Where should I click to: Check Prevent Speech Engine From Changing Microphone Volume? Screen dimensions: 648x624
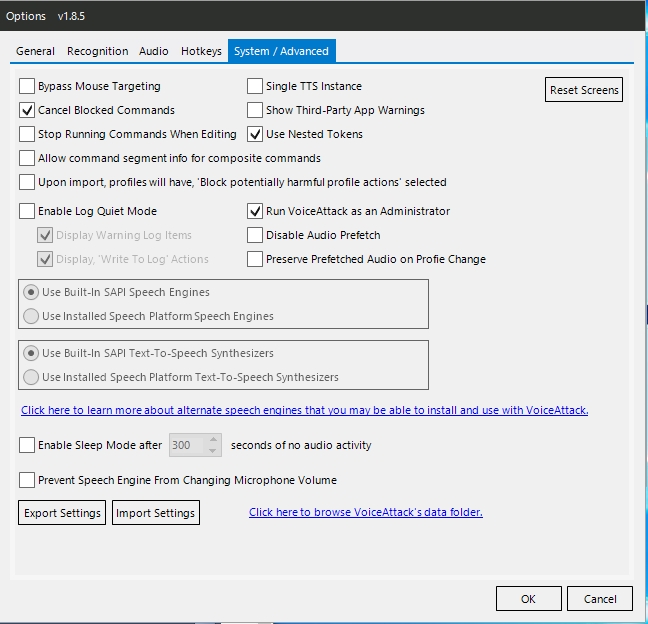(27, 480)
